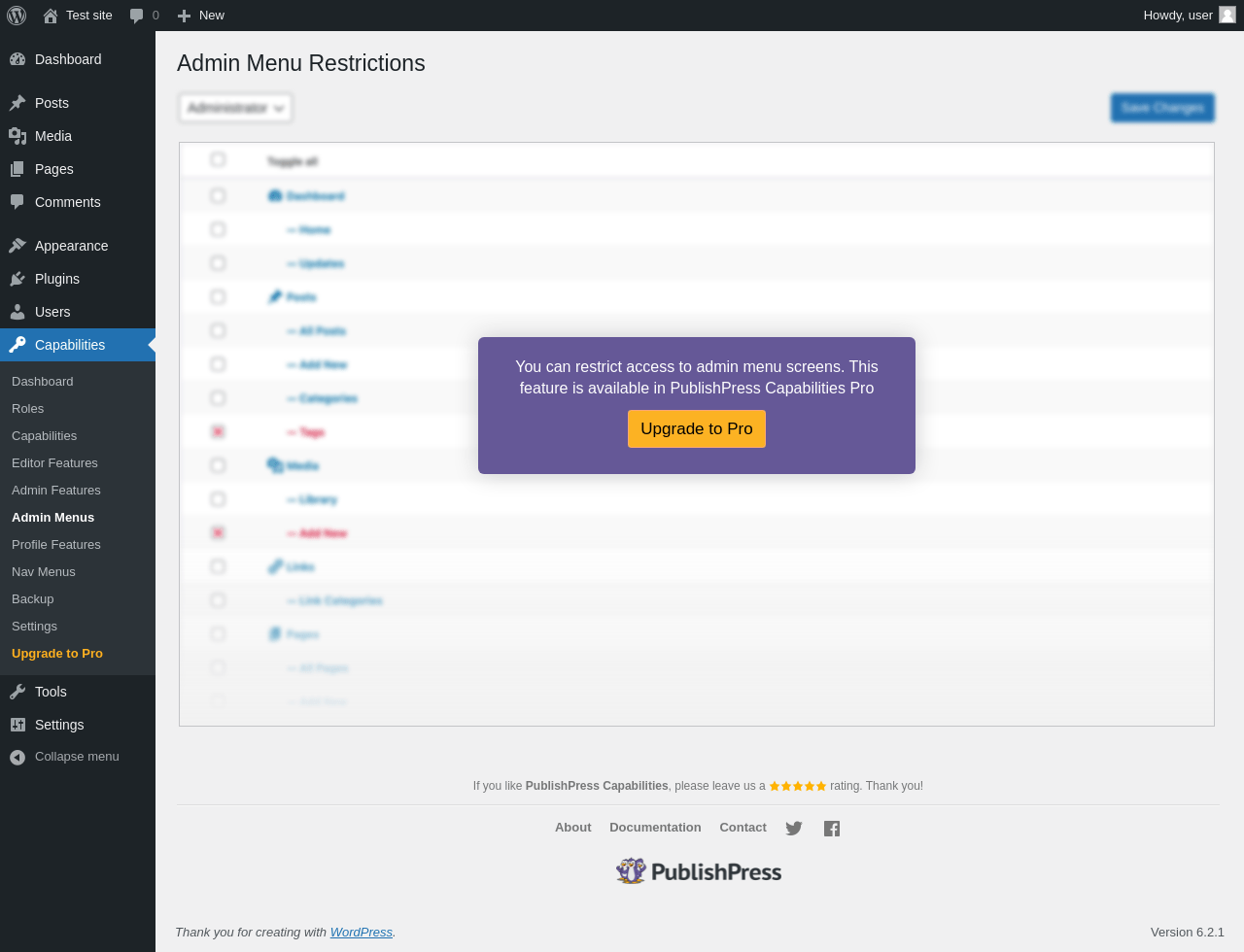Open Profile Features in the submenu

pyautogui.click(x=56, y=545)
